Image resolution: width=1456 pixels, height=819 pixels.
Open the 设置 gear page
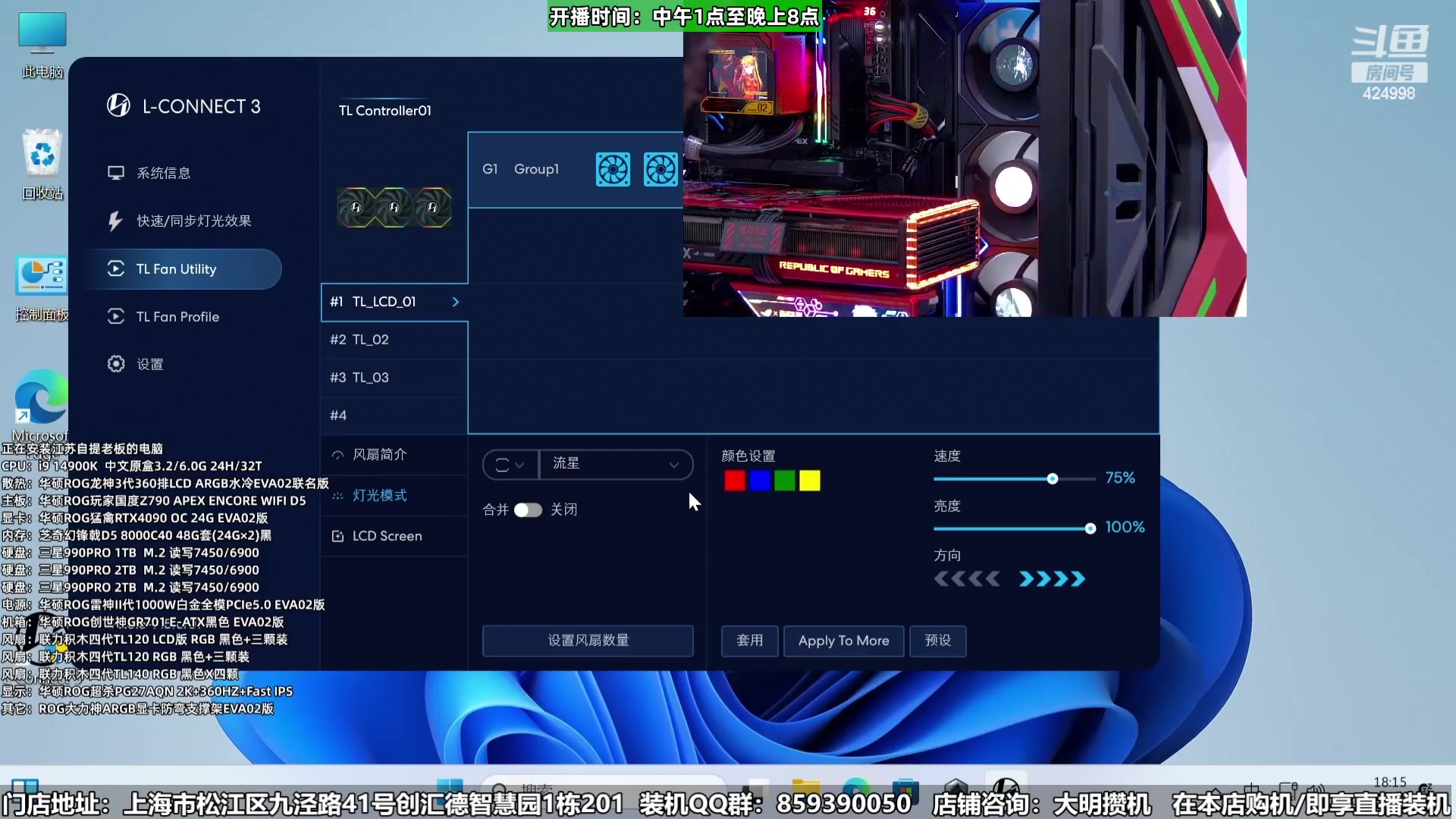click(x=149, y=364)
